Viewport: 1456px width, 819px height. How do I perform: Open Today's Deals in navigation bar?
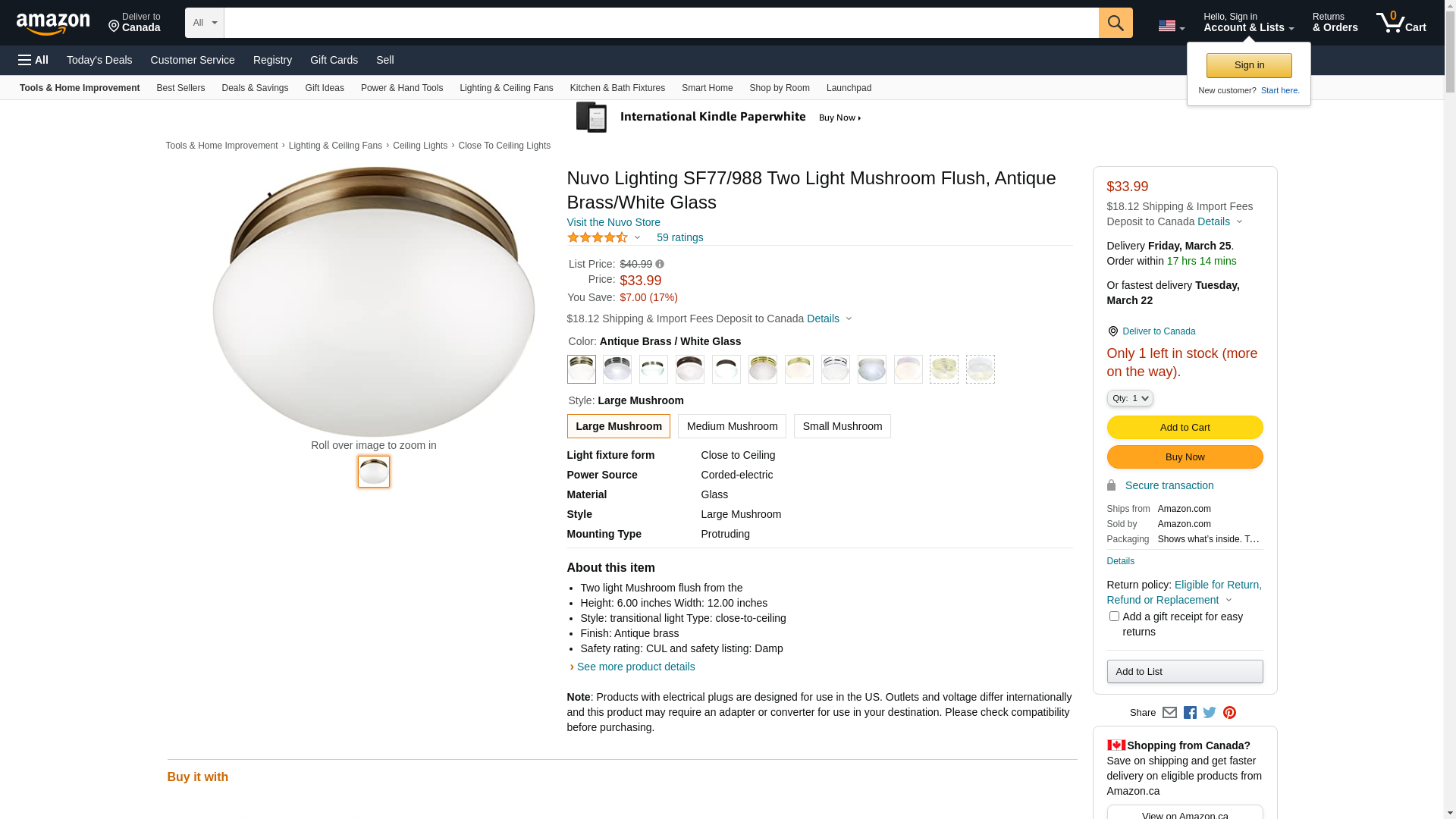(99, 60)
